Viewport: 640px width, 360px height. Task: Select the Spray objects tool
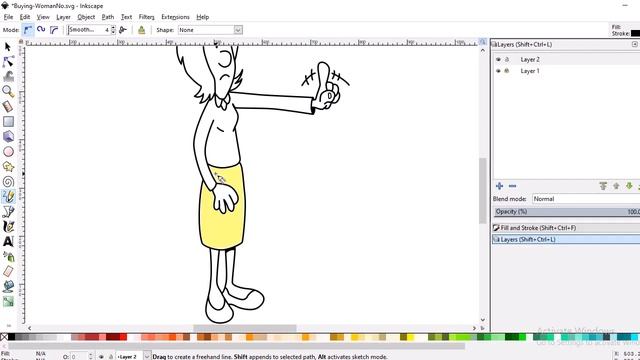pyautogui.click(x=8, y=256)
